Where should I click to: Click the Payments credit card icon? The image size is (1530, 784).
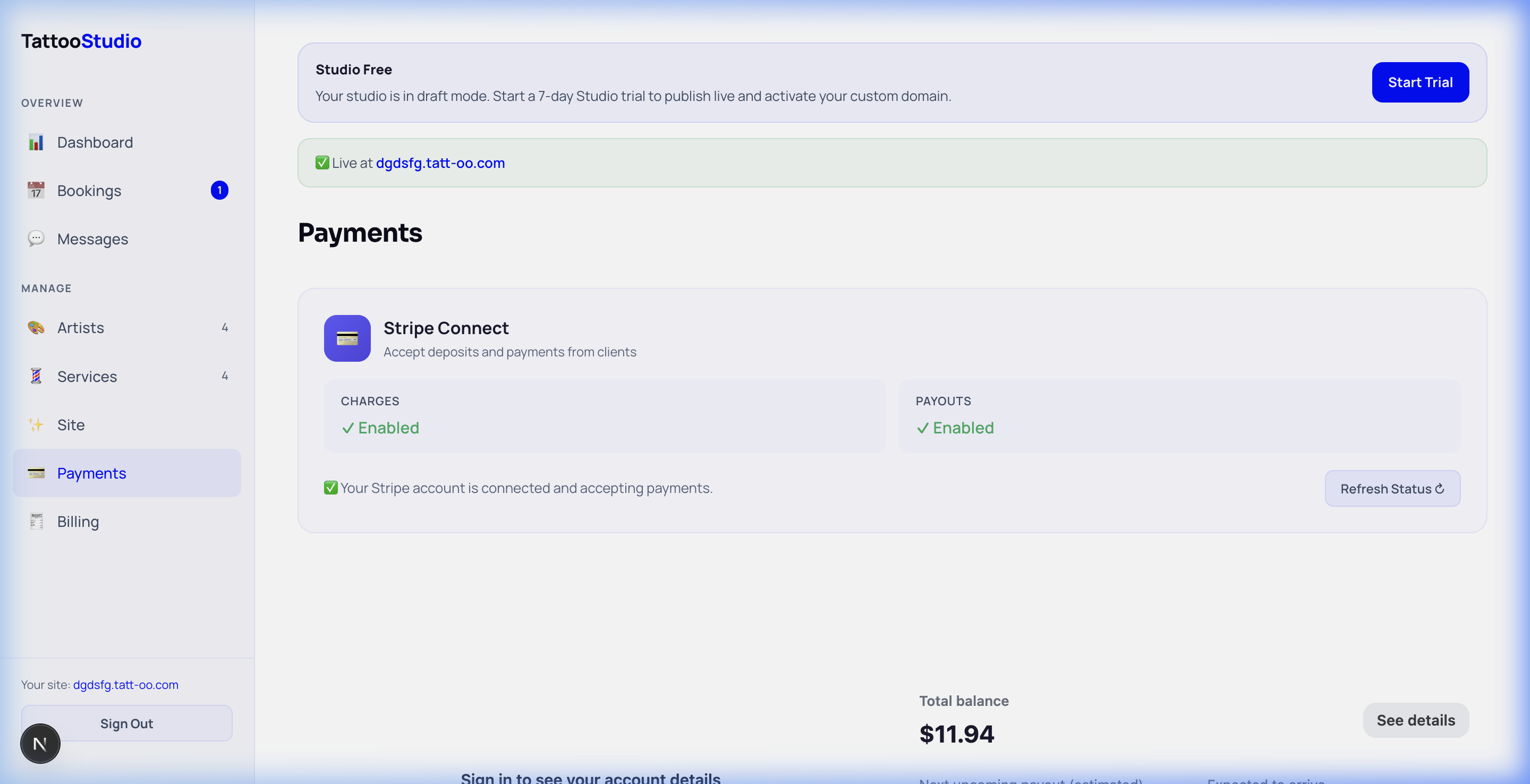pos(36,473)
